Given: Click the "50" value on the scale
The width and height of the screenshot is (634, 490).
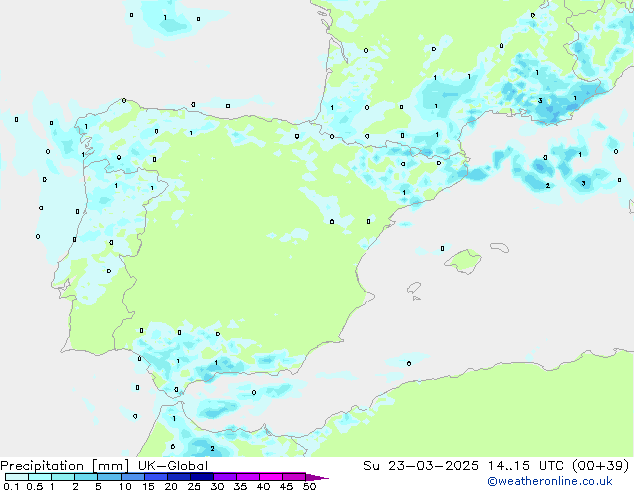Looking at the screenshot, I should 309,486.
